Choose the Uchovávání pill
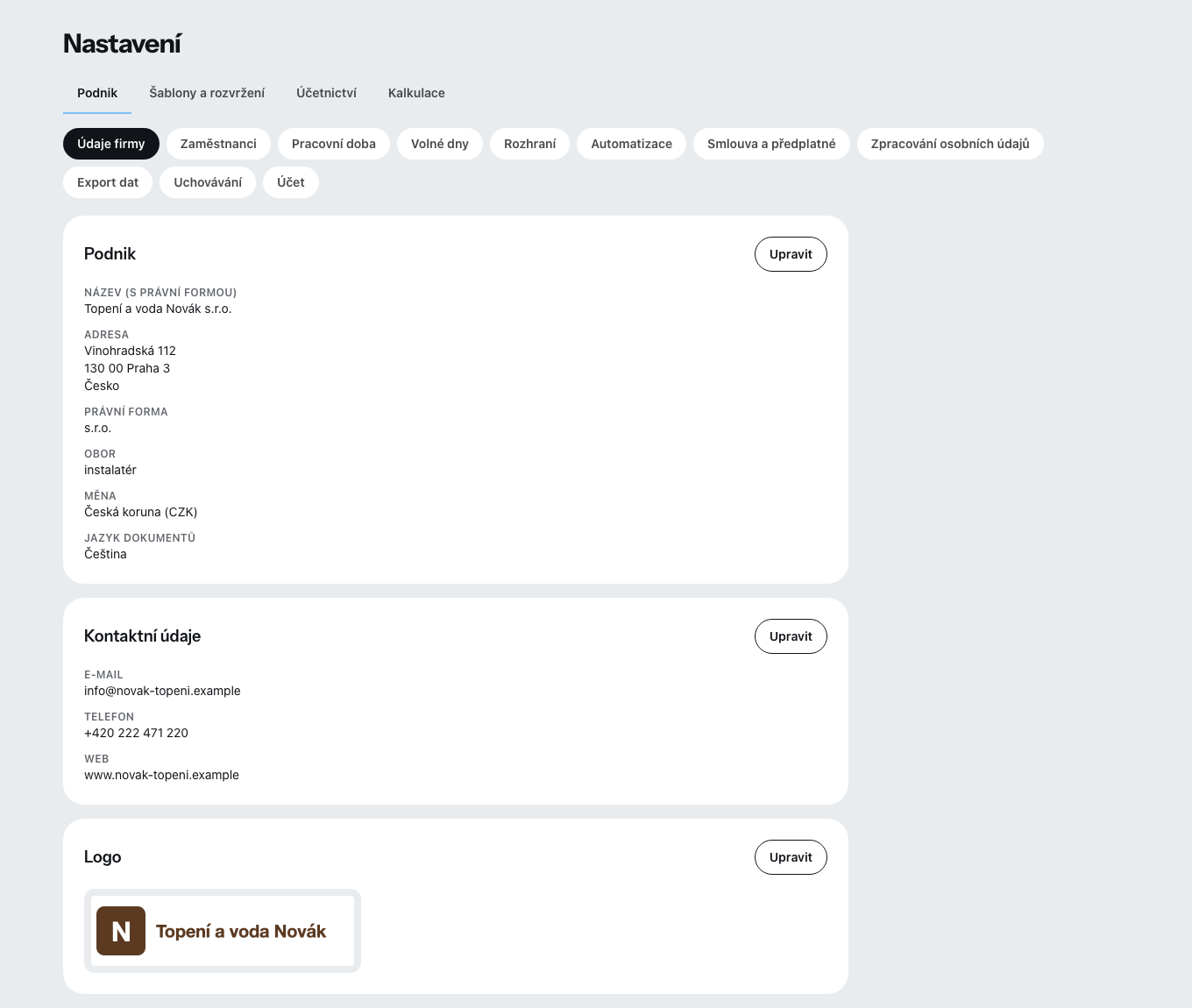 pyautogui.click(x=208, y=182)
